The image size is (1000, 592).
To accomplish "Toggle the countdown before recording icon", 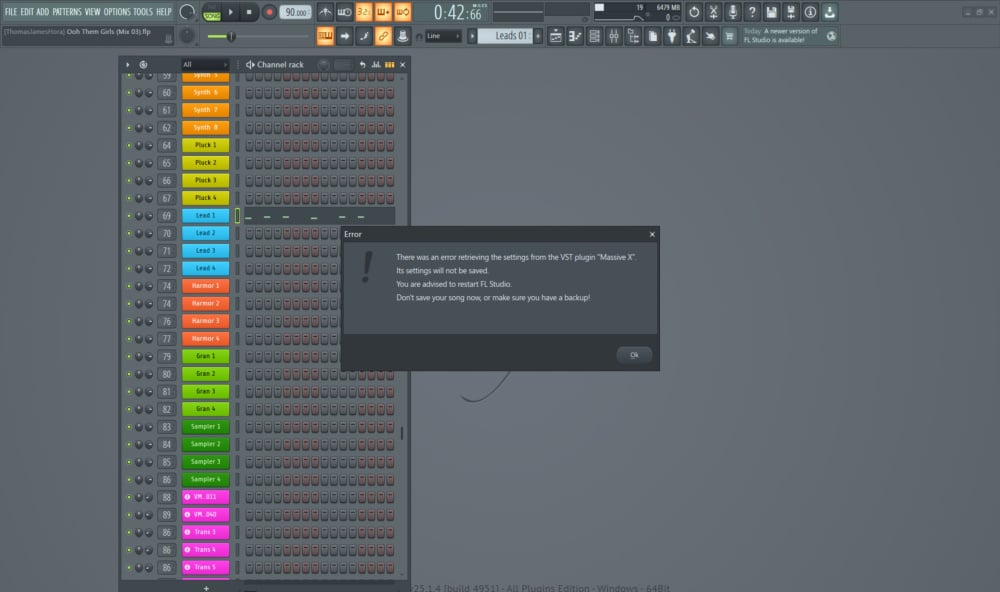I will pyautogui.click(x=364, y=12).
